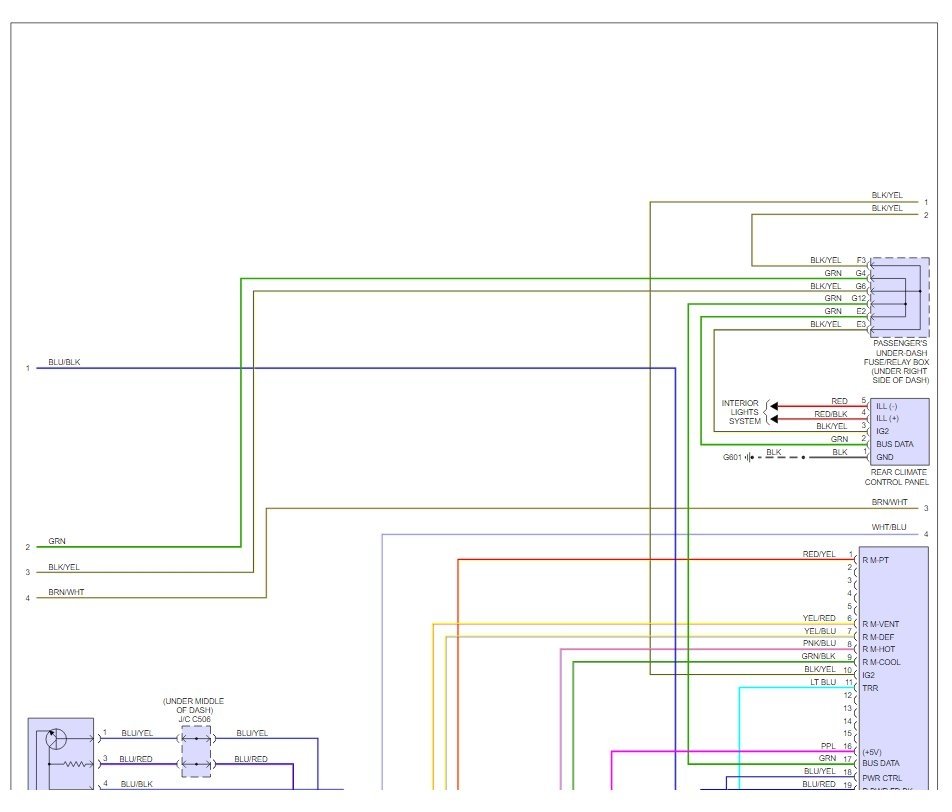Click the "E2" fuse box pin label
This screenshot has height=812, width=952.
point(861,312)
